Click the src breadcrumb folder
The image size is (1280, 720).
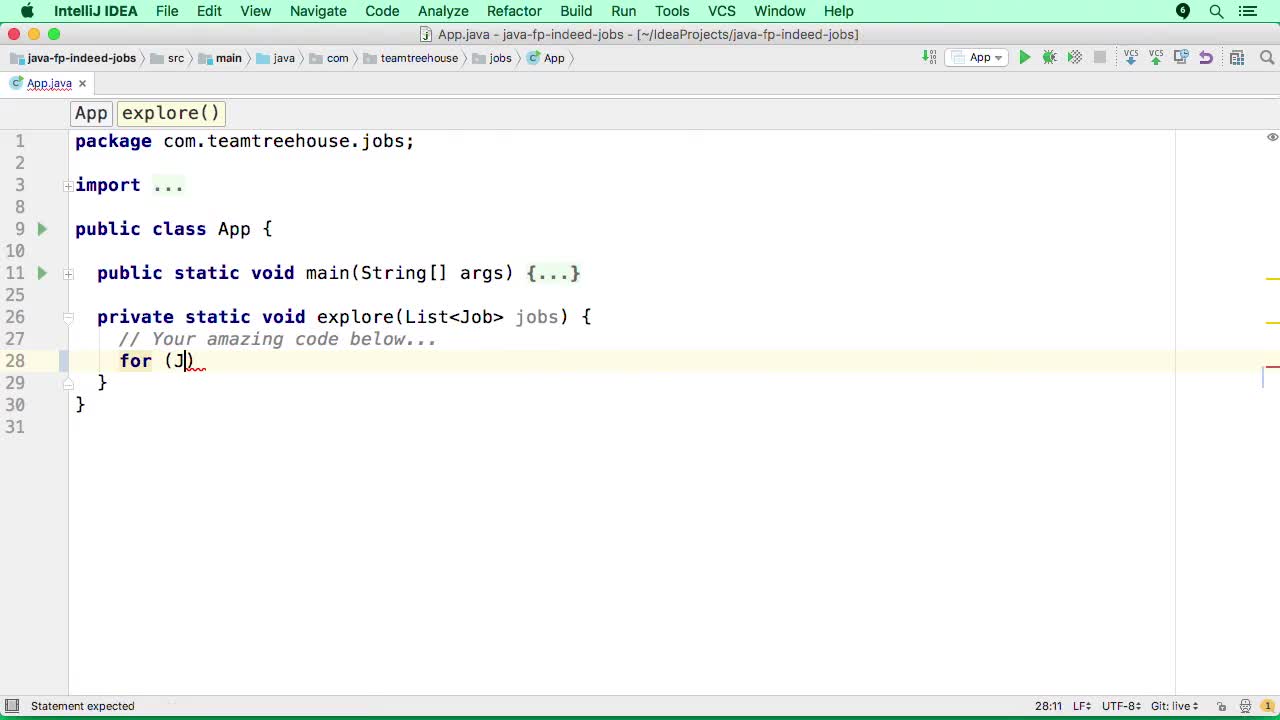167,58
